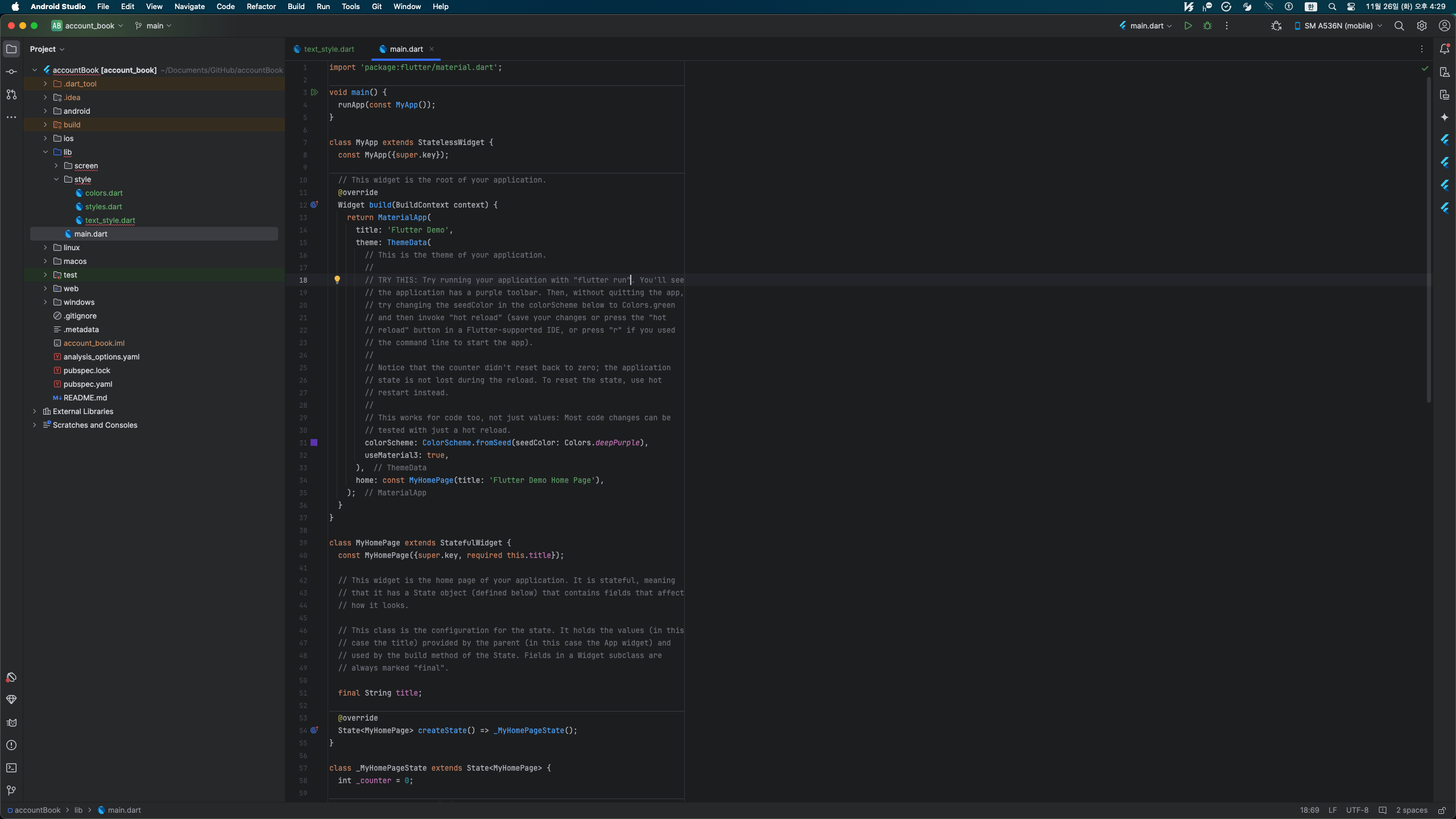Open the Terminal tool window

[x=11, y=768]
